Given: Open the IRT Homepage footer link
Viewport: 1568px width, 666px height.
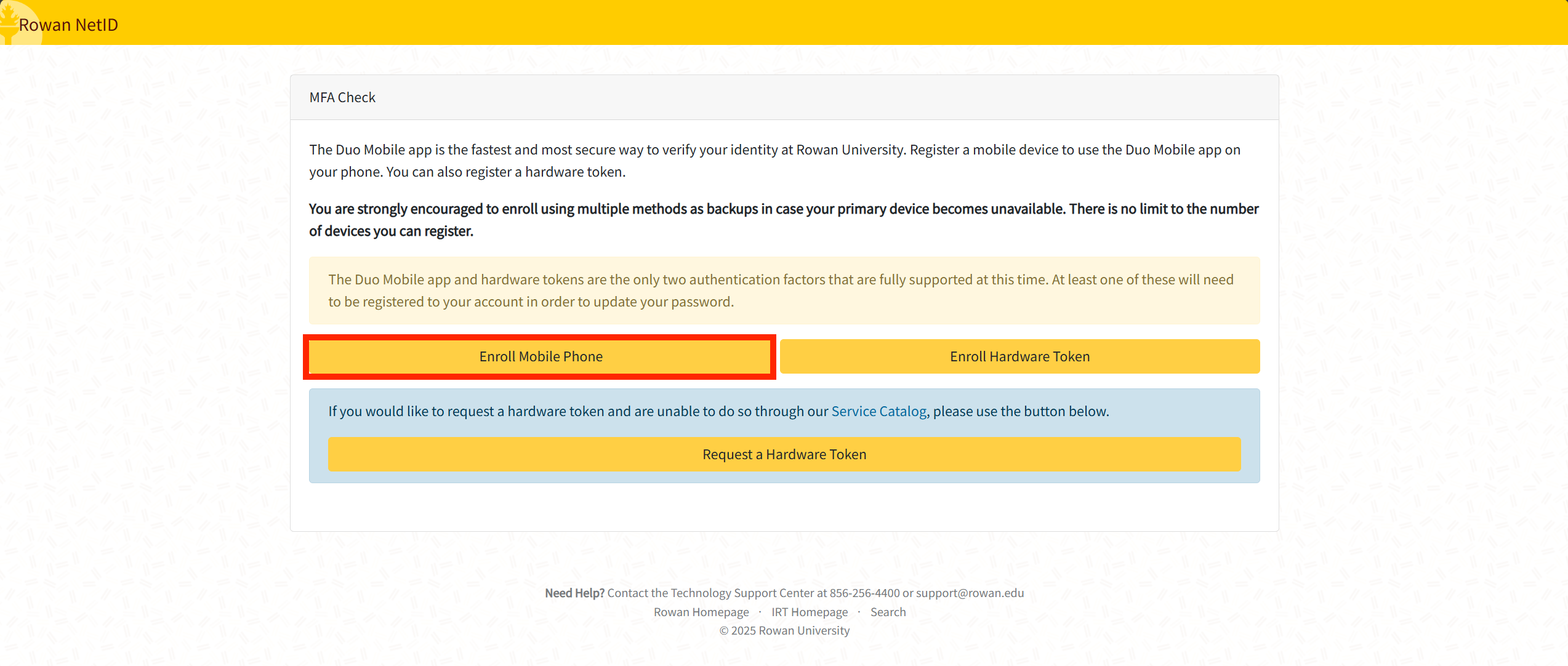Looking at the screenshot, I should [x=809, y=612].
